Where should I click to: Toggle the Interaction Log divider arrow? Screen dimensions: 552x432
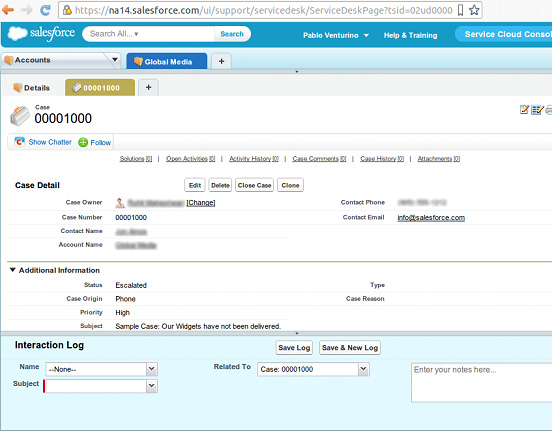click(x=297, y=333)
